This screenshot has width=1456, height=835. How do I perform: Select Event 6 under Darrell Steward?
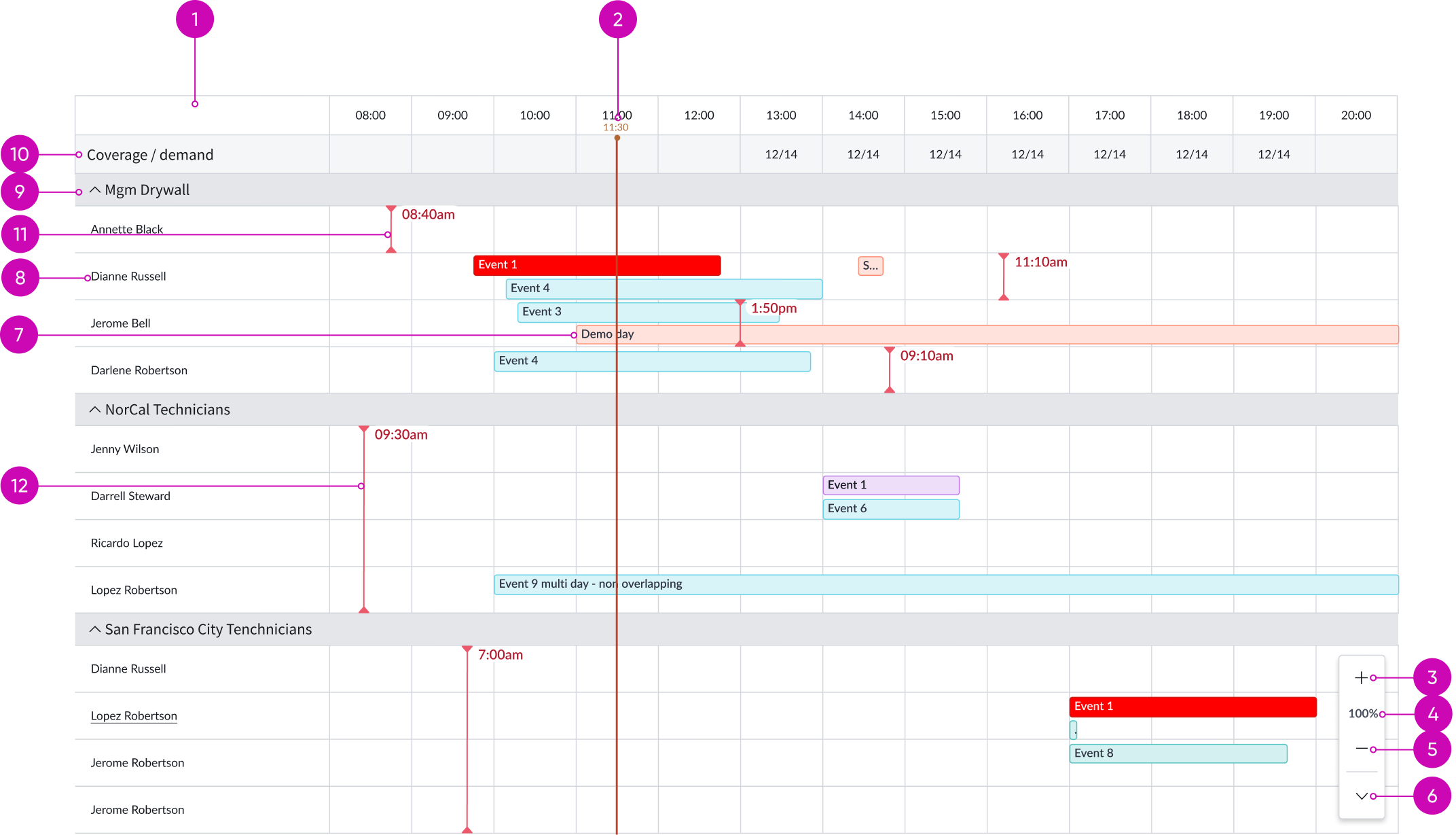coord(890,508)
